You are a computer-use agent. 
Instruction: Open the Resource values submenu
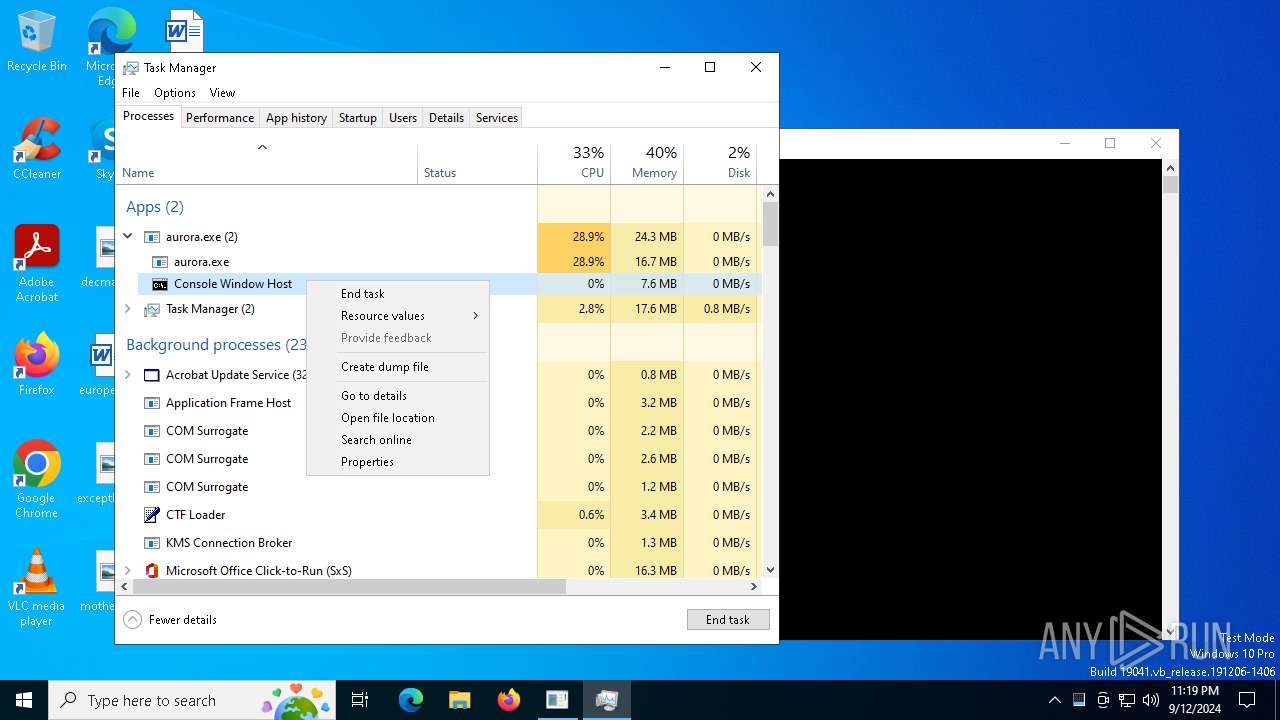pos(398,316)
